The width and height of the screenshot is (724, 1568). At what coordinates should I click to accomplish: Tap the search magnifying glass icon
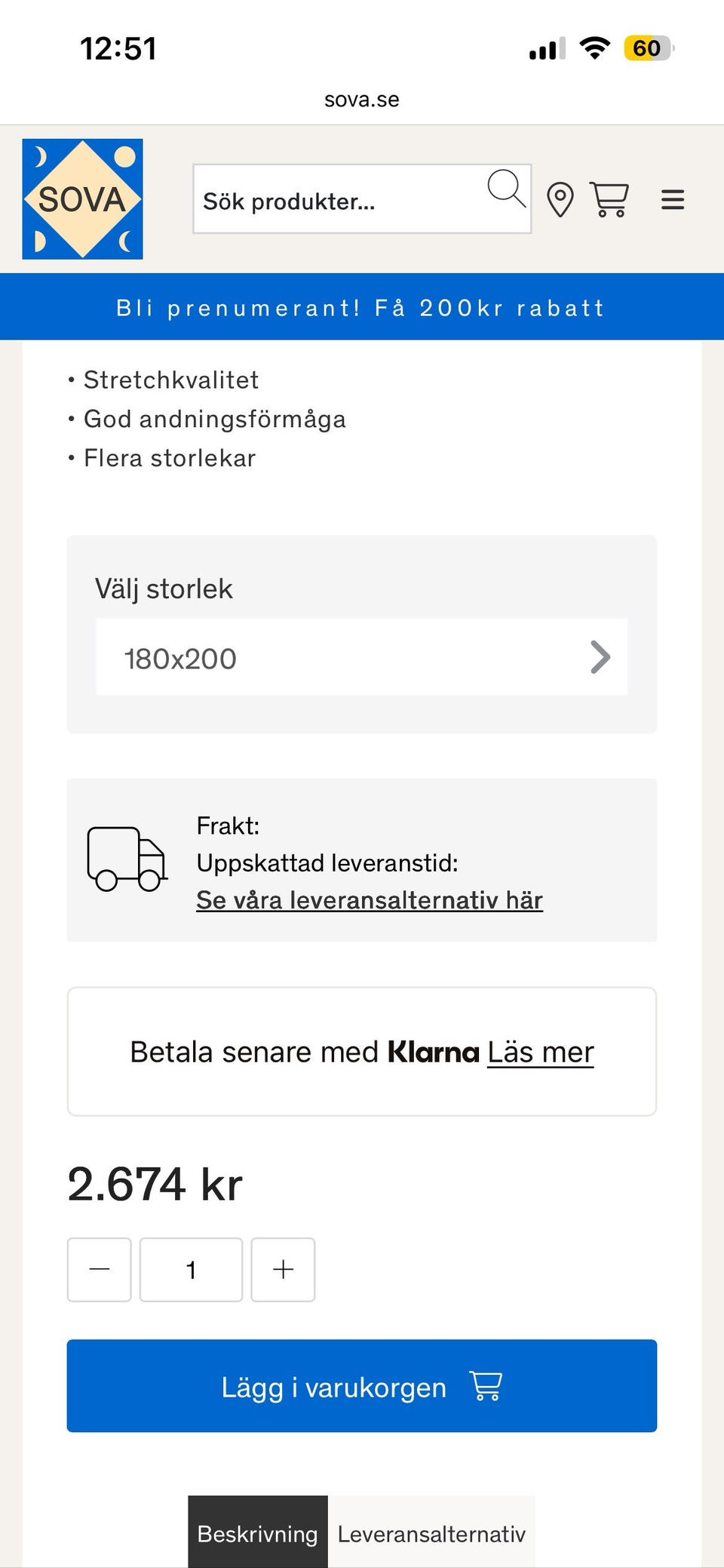[x=506, y=189]
